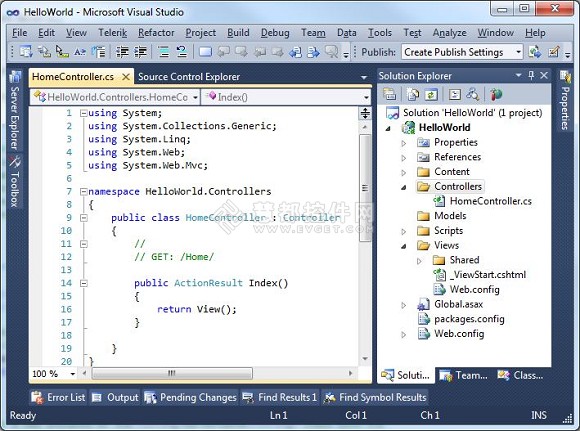This screenshot has height=431, width=580.
Task: Open the Analyze menu
Action: 449,33
